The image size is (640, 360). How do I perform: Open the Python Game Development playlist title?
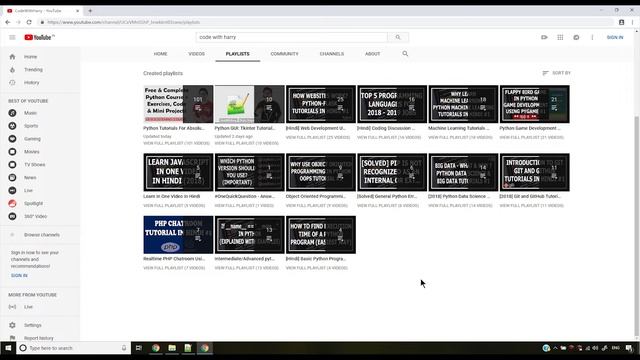(x=530, y=128)
